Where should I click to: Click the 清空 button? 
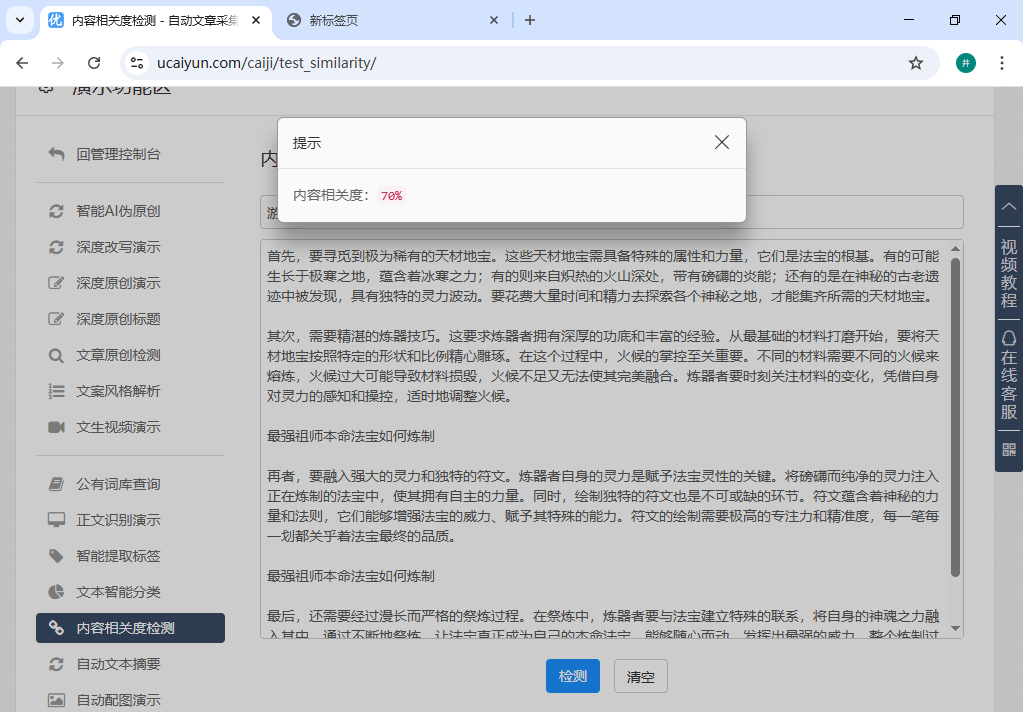click(640, 676)
